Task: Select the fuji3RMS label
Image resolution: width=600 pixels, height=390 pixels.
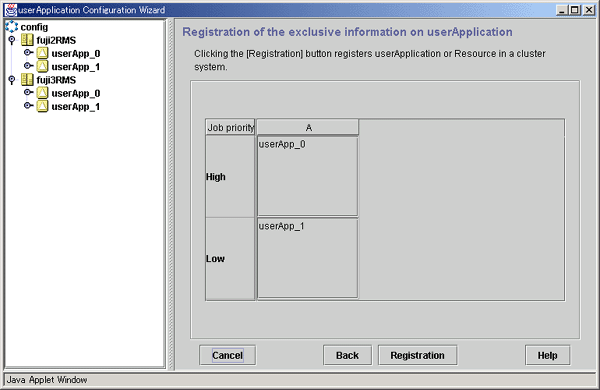Action: (56, 80)
